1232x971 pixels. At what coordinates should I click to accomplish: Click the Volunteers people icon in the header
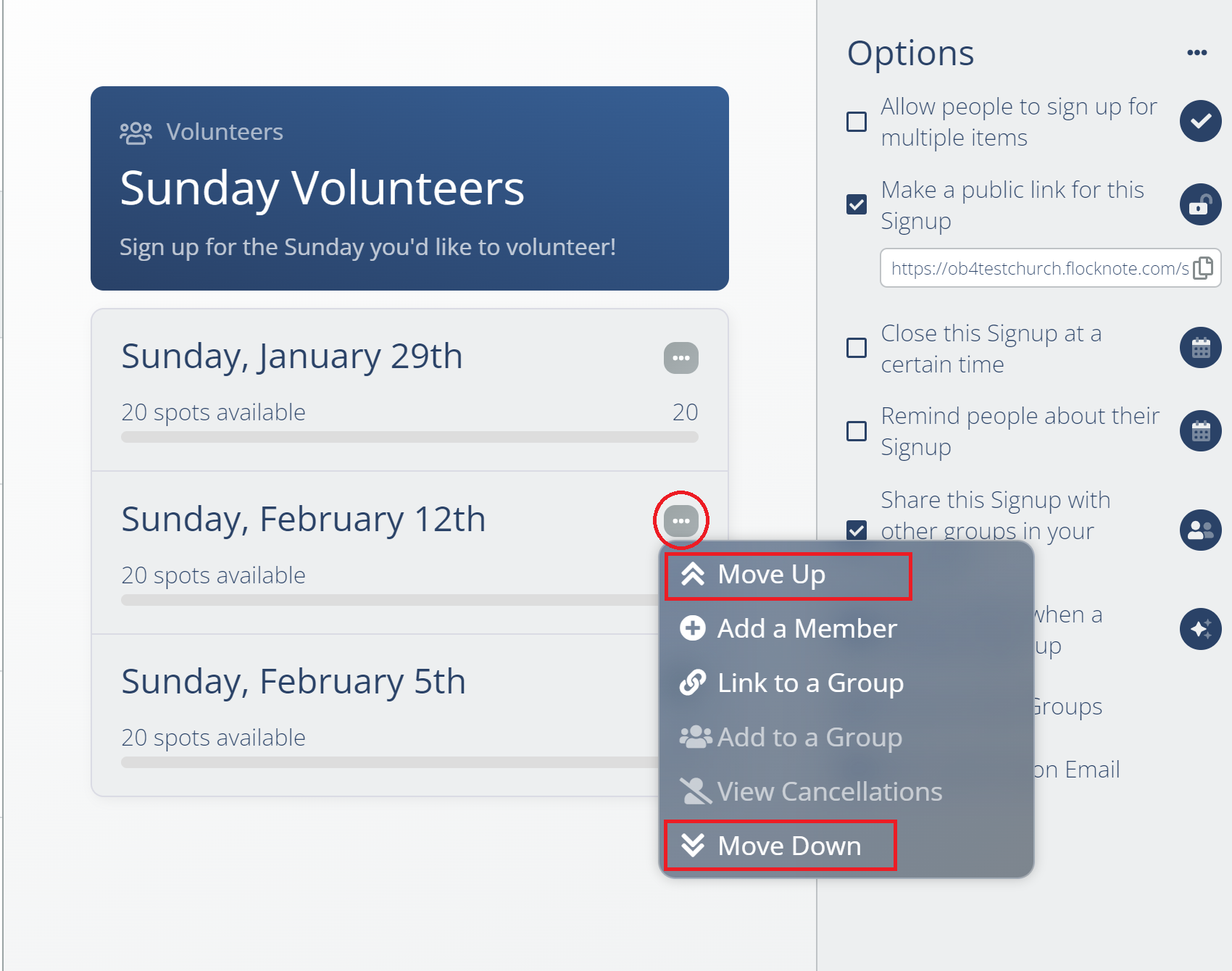[135, 131]
